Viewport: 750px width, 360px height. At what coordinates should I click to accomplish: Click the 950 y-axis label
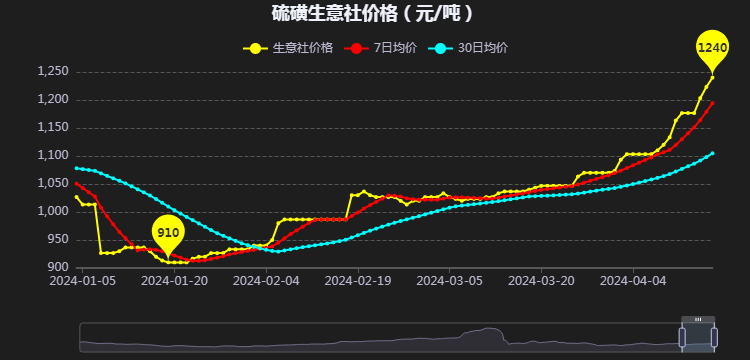tap(59, 240)
